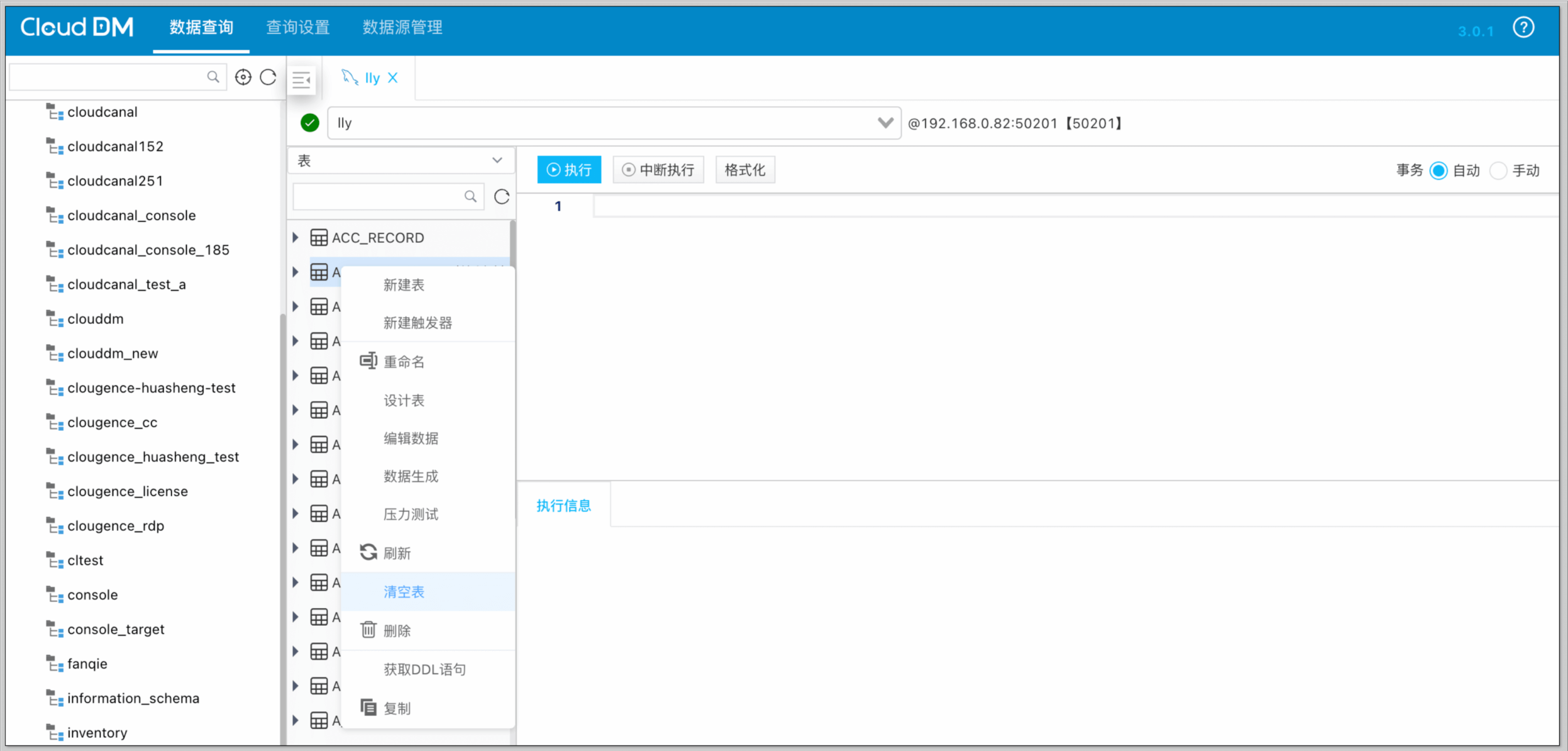
Task: Select the 自动 transaction radio button
Action: pyautogui.click(x=1438, y=170)
